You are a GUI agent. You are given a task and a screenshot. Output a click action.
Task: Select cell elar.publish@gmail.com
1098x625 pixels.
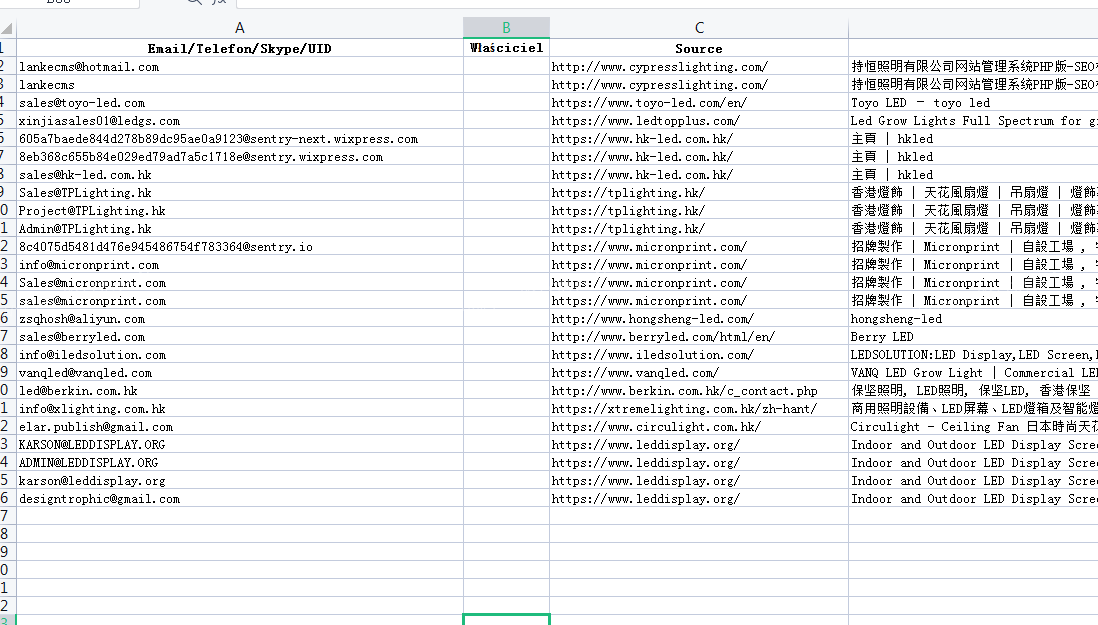click(239, 427)
